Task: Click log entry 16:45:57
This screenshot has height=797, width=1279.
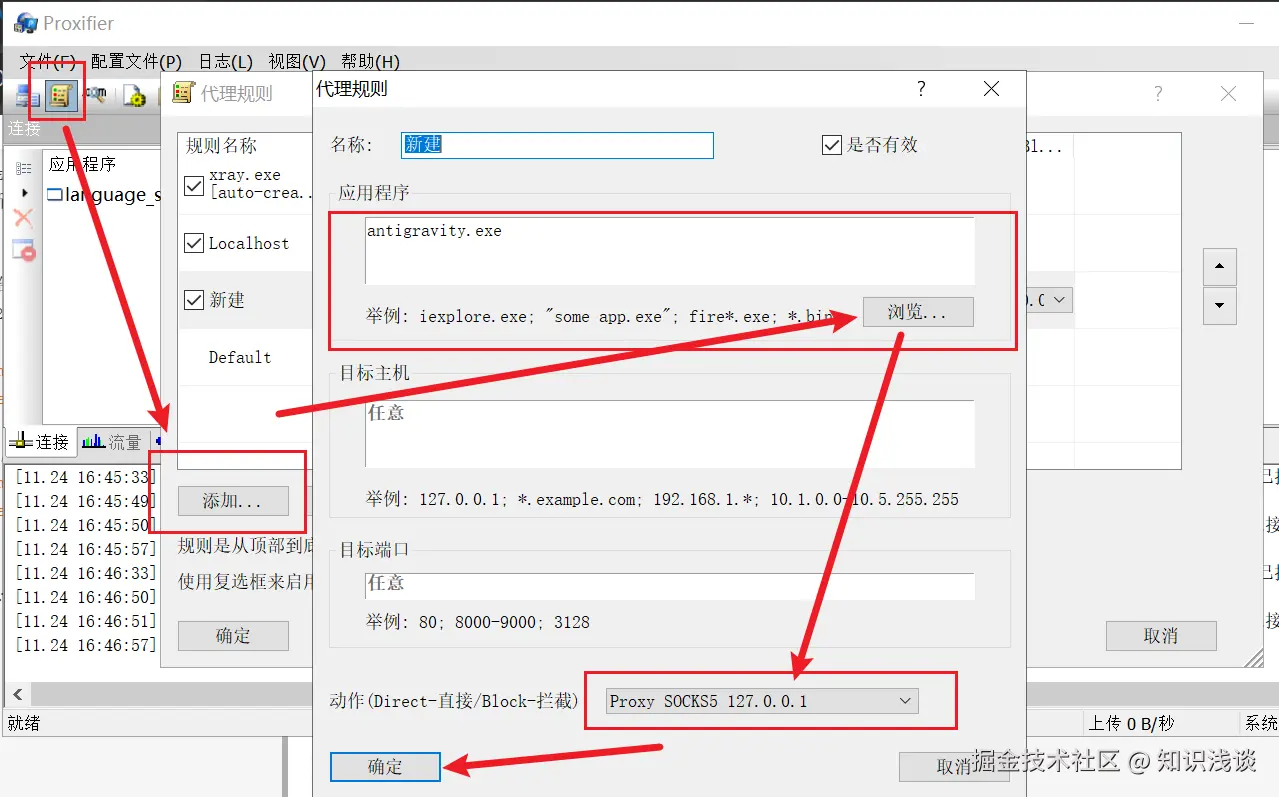Action: (85, 549)
